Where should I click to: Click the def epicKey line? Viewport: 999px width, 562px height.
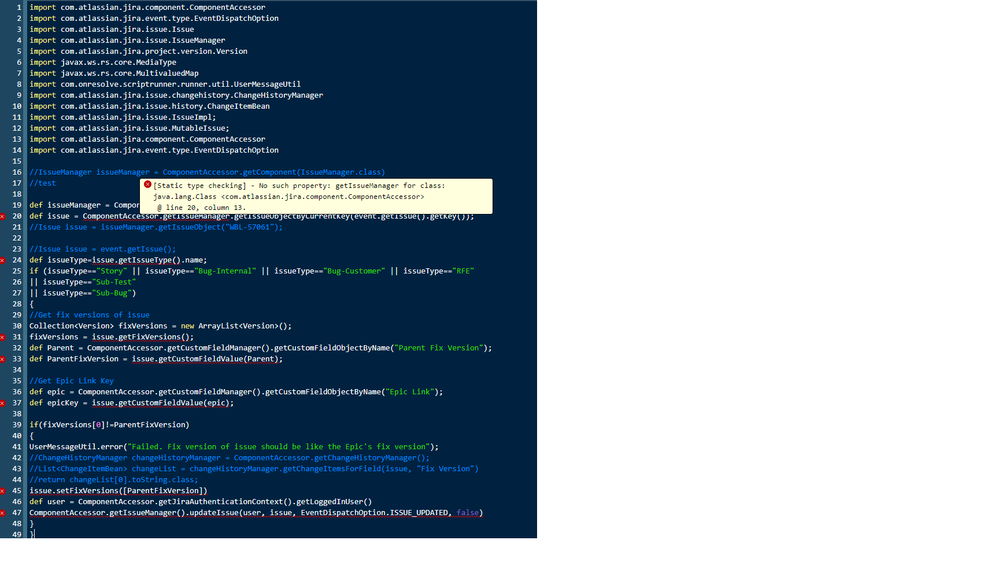click(131, 403)
